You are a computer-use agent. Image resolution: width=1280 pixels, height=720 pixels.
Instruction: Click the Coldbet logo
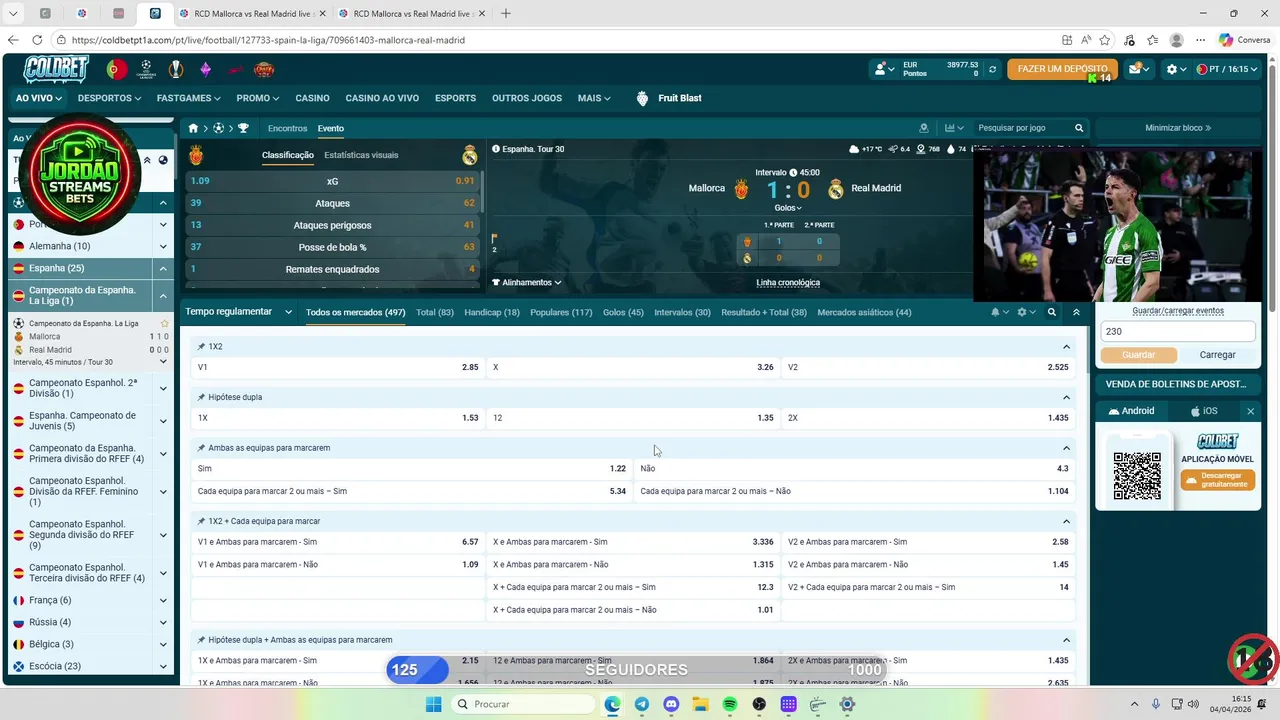coord(57,69)
